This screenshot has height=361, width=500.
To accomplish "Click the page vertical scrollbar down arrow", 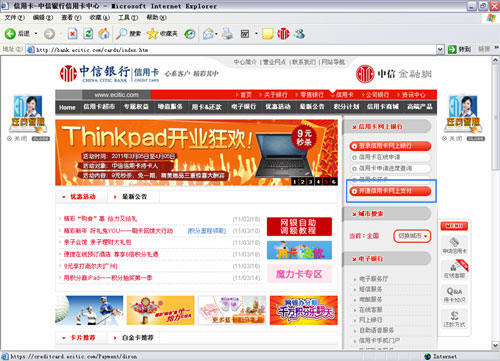I will (496, 345).
